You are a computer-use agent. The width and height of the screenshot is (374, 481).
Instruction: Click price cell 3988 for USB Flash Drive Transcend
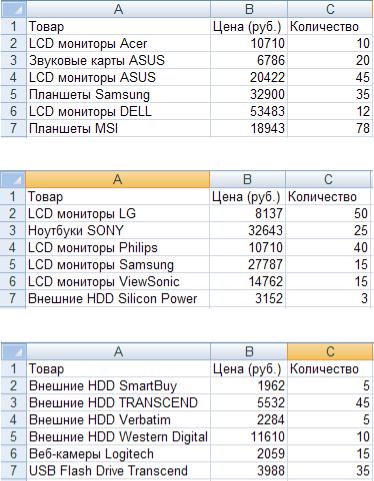pos(249,471)
